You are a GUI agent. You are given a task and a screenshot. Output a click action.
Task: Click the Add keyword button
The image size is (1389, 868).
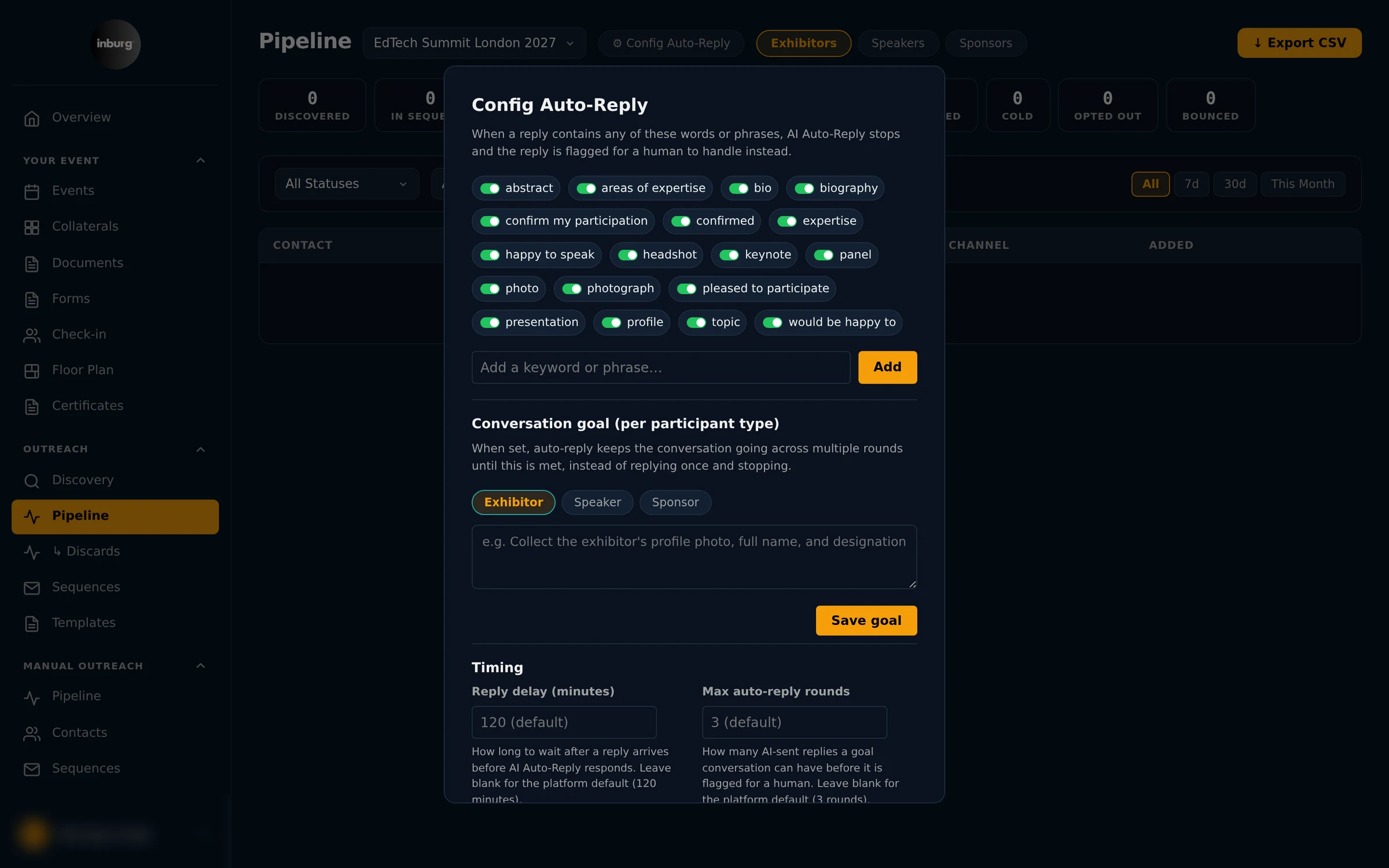tap(887, 367)
